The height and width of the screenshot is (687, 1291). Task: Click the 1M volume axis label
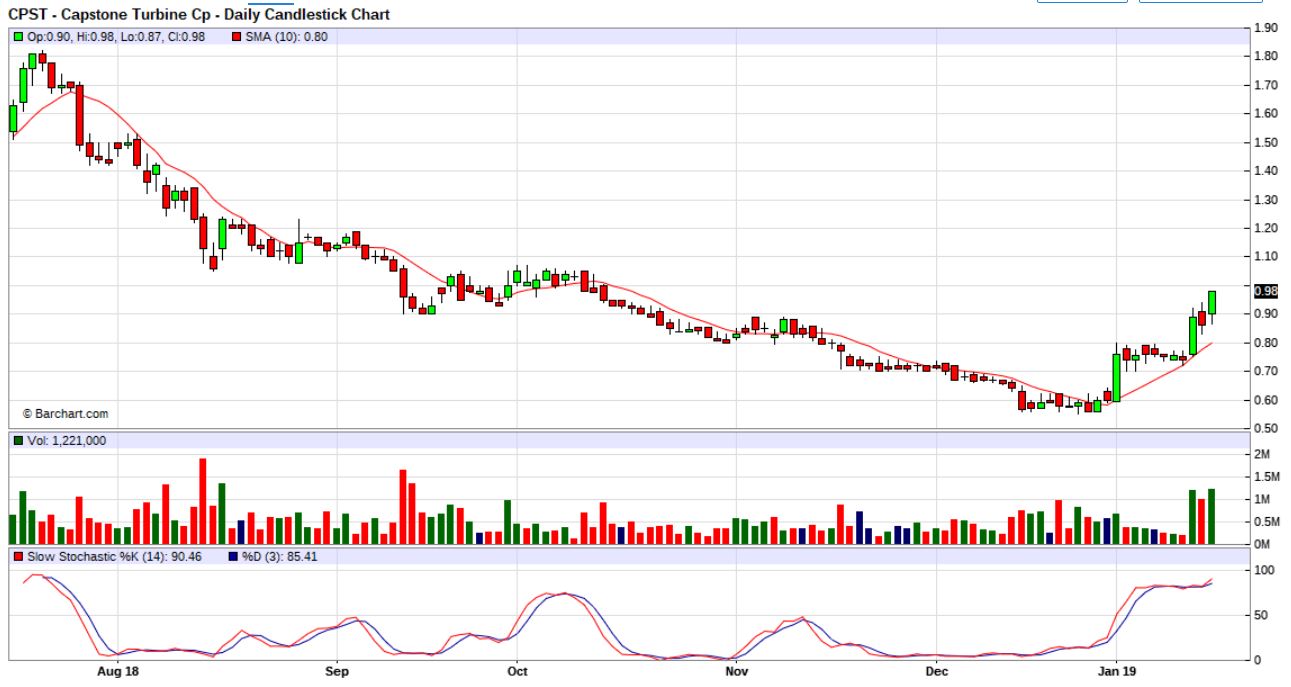coord(1263,499)
